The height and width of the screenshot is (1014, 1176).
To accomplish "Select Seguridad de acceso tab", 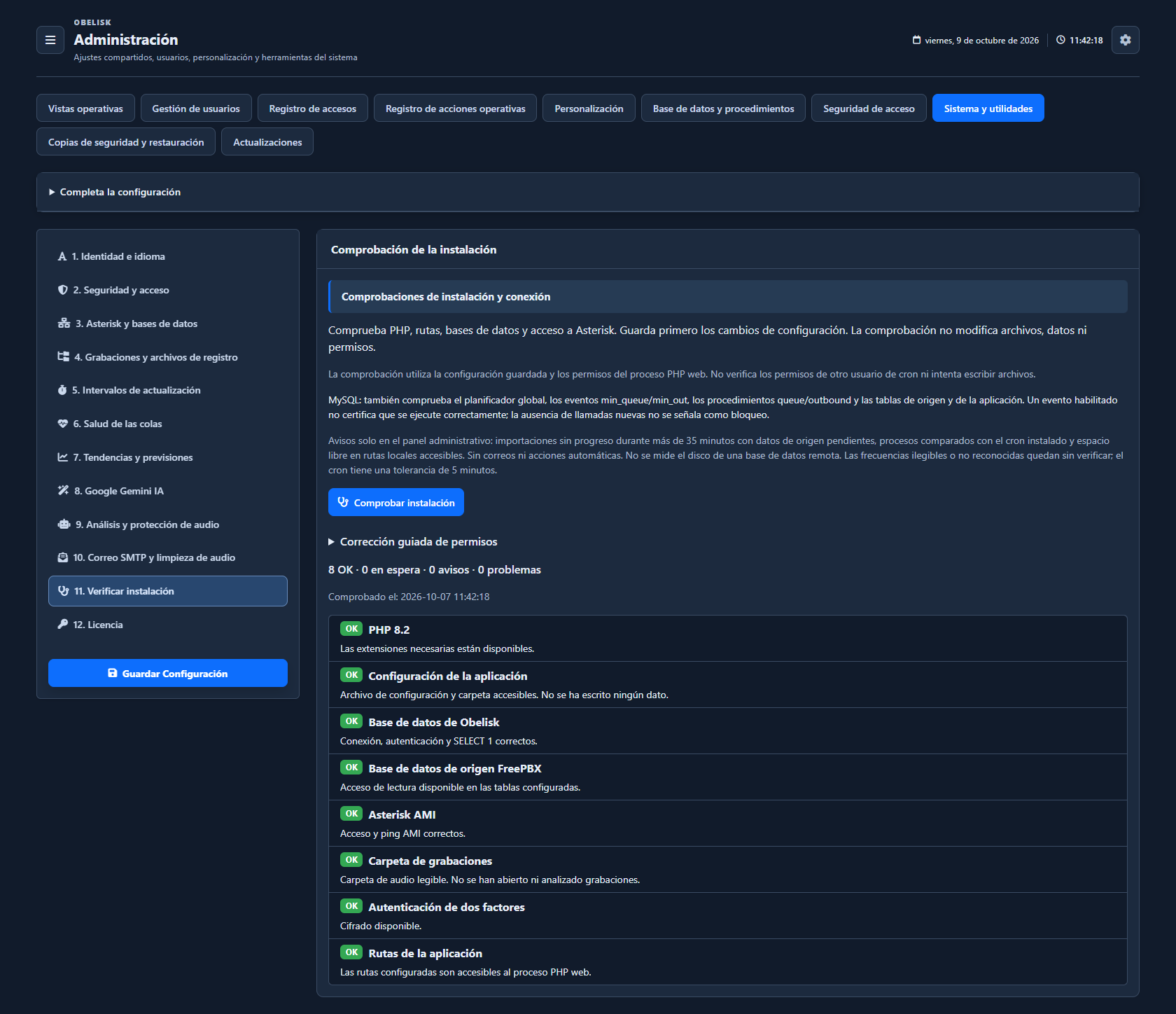I will point(869,109).
